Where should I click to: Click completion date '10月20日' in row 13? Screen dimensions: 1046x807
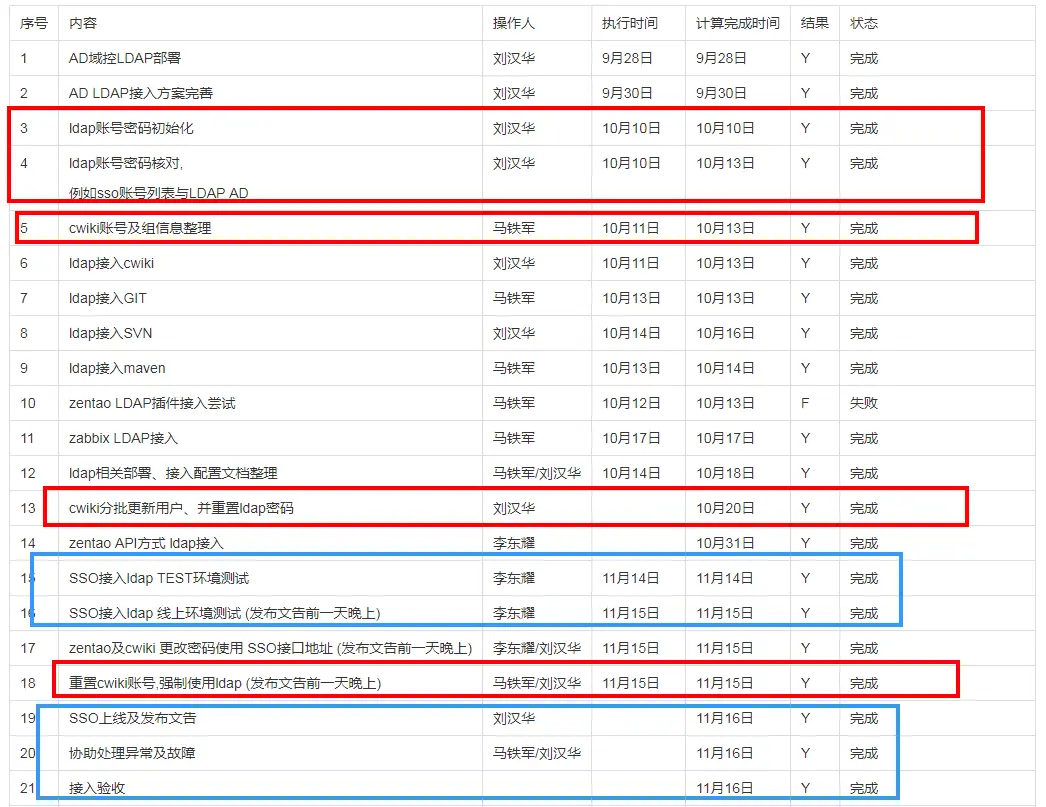pos(725,508)
